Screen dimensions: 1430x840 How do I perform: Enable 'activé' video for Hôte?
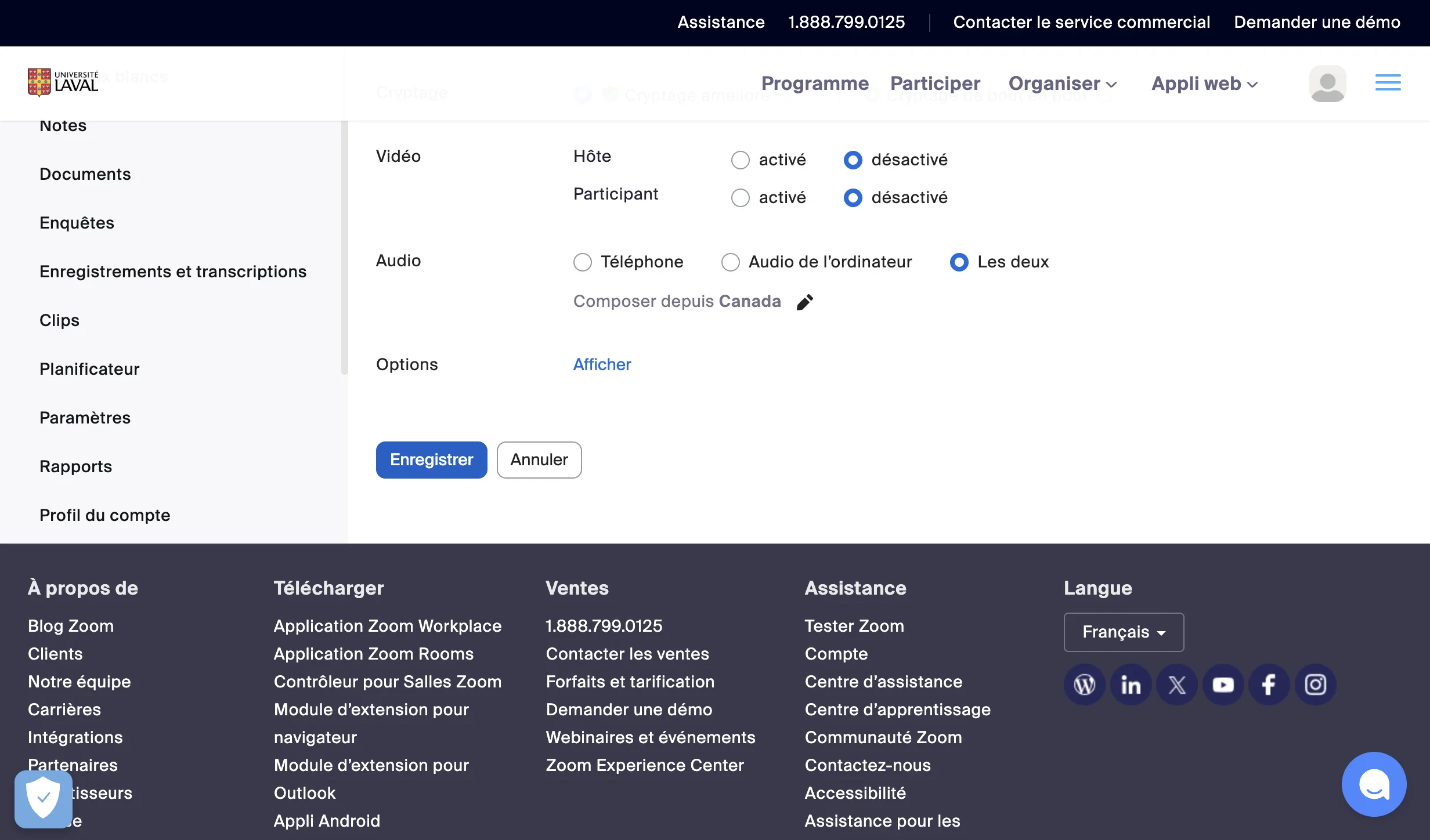(740, 160)
